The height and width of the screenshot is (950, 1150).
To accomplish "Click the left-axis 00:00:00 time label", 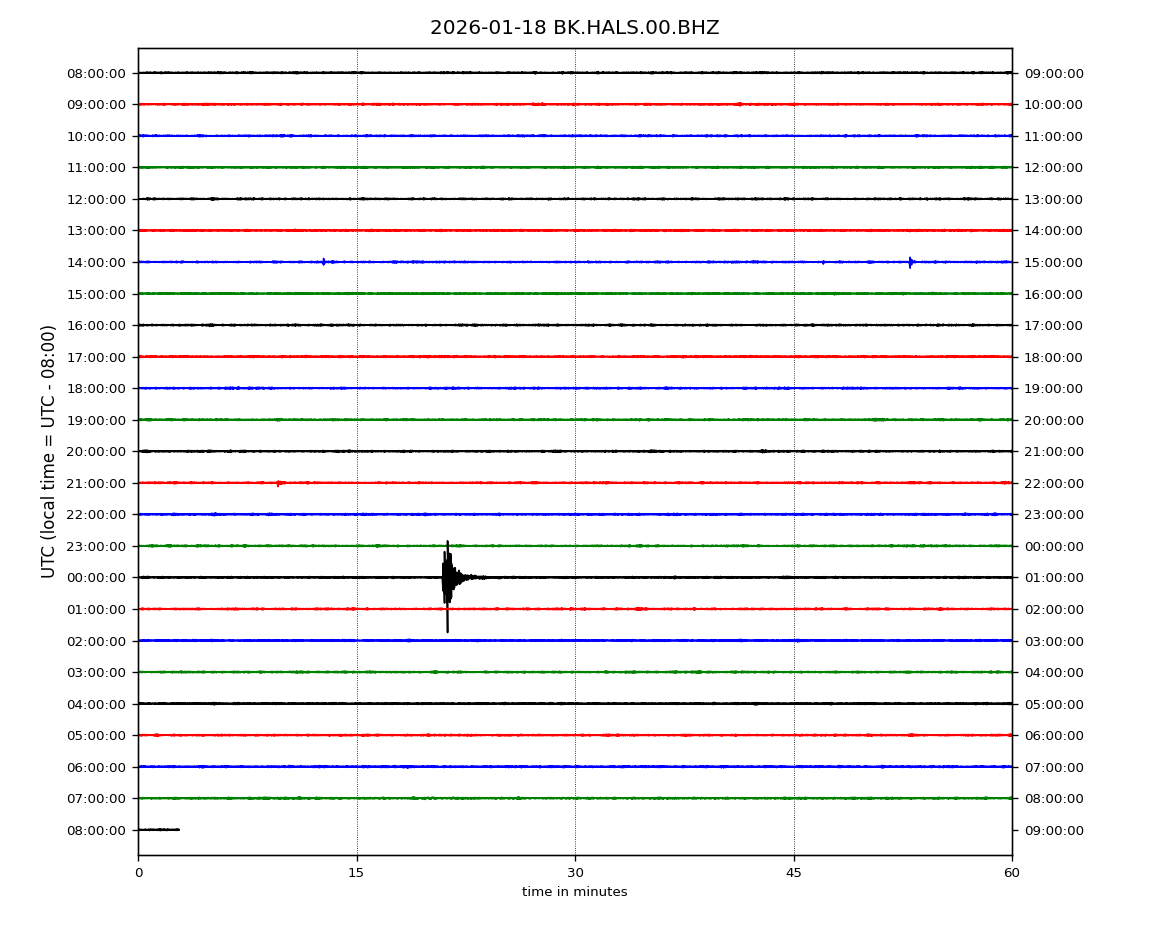I will tap(96, 578).
